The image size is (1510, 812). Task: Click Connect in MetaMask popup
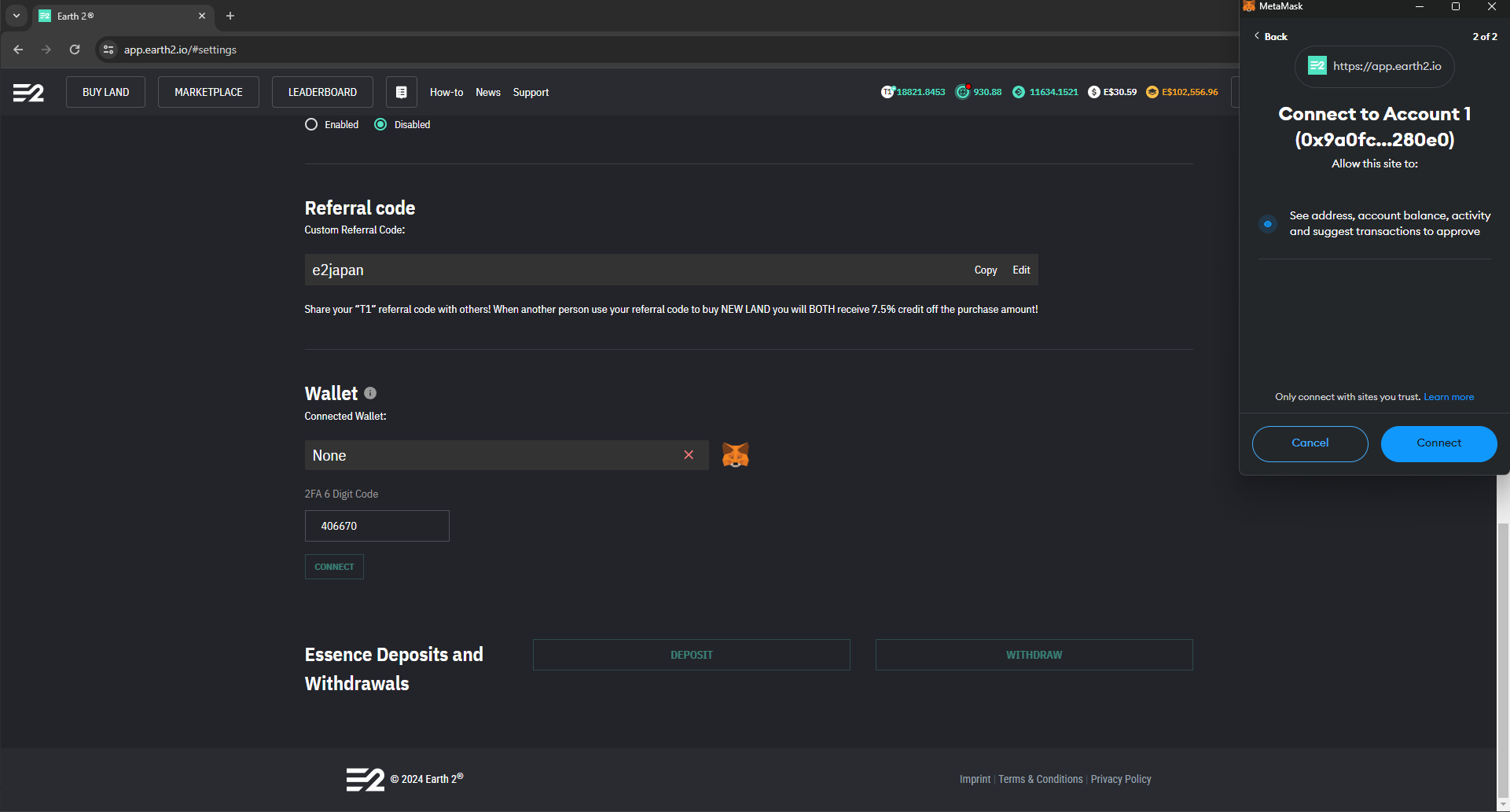(1439, 443)
